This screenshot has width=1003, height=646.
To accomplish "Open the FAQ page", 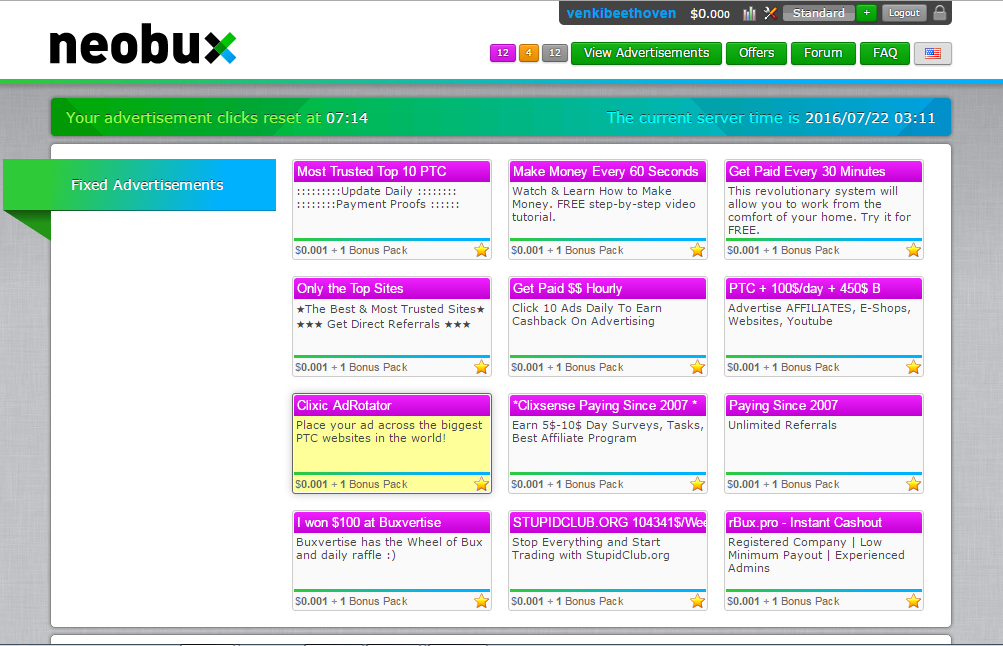I will [x=885, y=53].
